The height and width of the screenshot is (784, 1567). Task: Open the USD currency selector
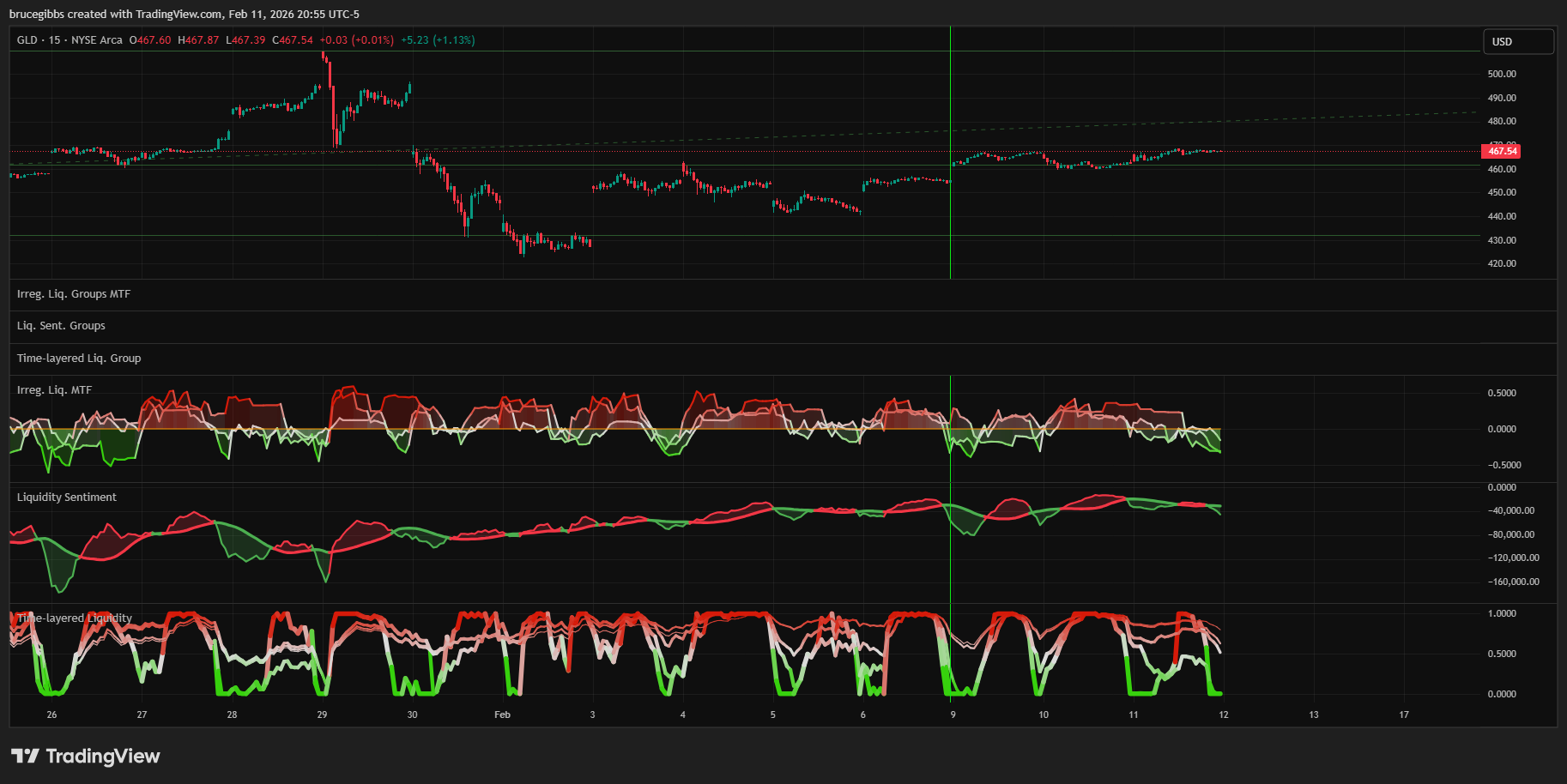(1517, 41)
